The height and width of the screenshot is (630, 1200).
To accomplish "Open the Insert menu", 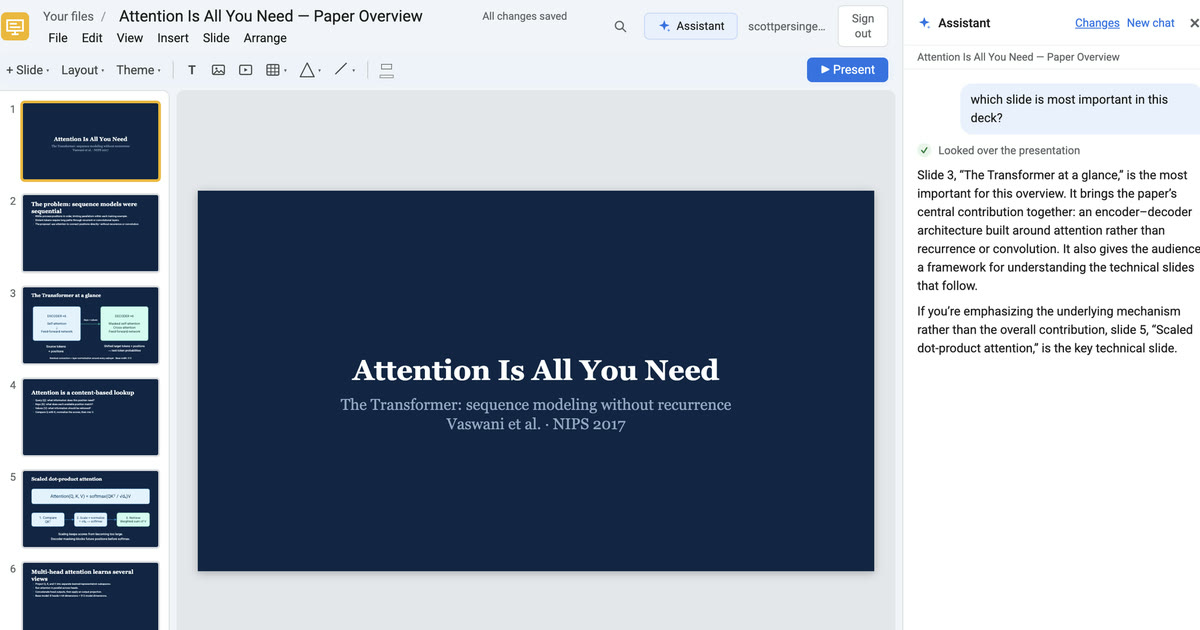I will coord(173,38).
